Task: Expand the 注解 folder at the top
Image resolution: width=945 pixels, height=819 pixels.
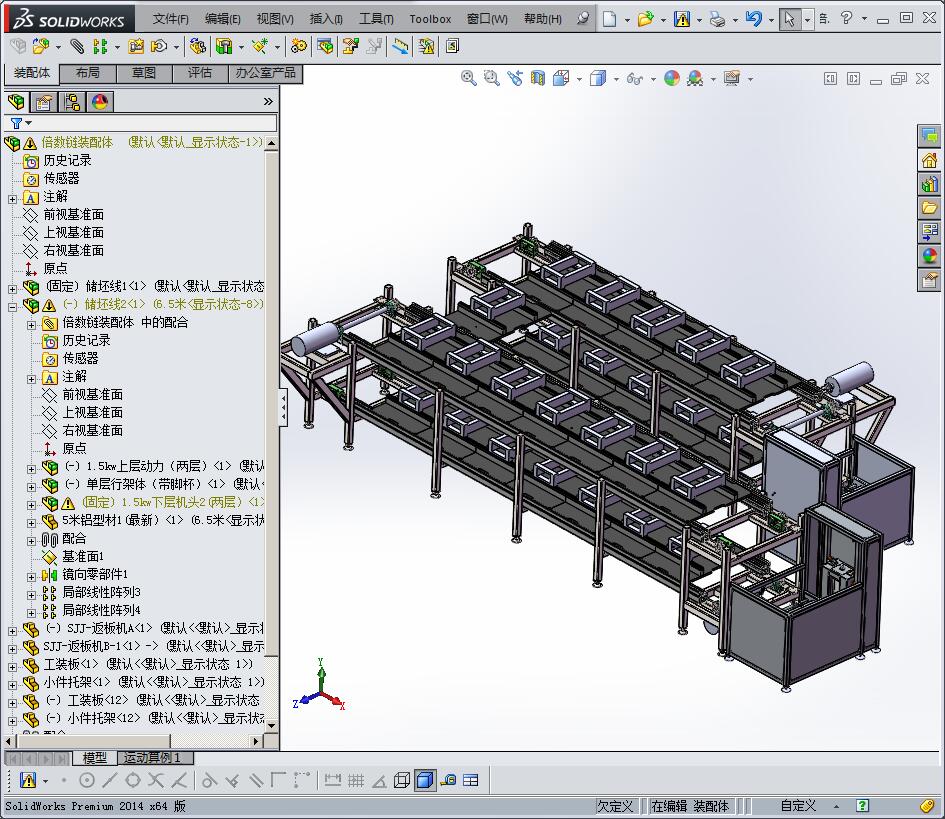Action: coord(13,197)
